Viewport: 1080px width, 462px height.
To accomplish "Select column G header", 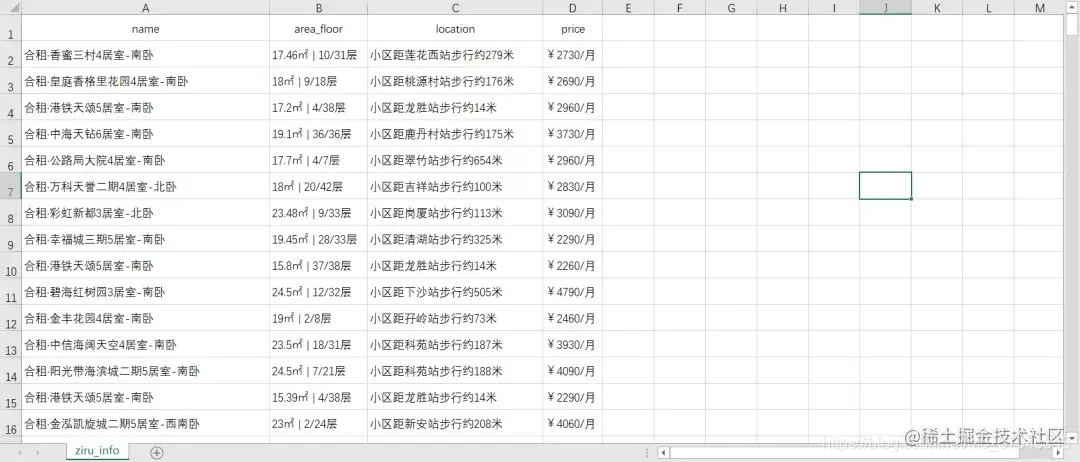I will click(x=731, y=8).
